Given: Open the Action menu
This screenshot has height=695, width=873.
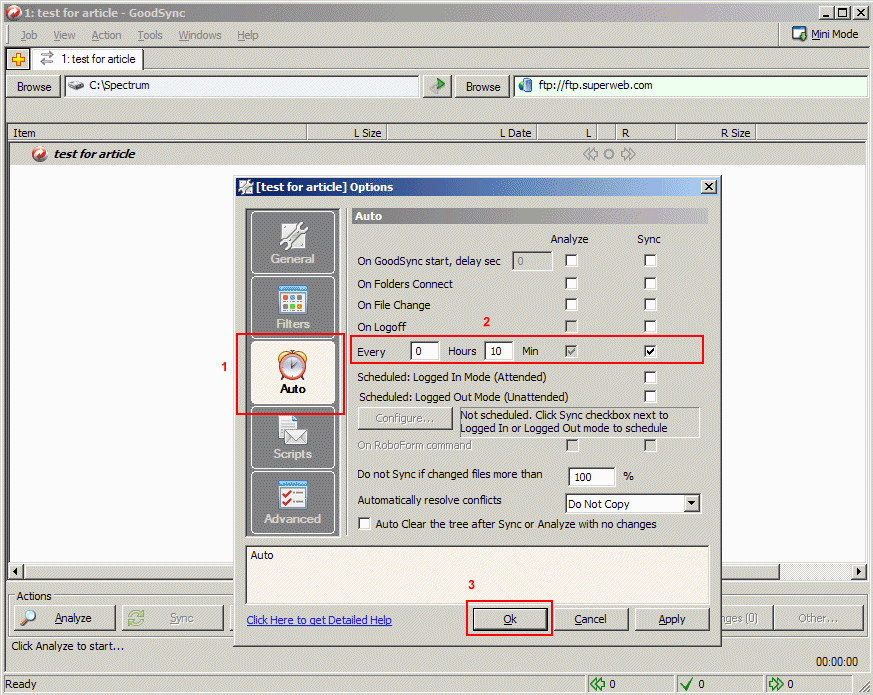Looking at the screenshot, I should point(106,35).
